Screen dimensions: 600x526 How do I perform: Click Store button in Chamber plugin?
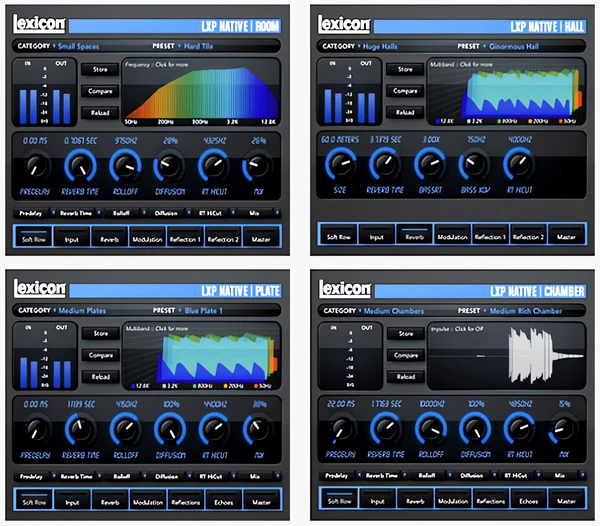(406, 334)
